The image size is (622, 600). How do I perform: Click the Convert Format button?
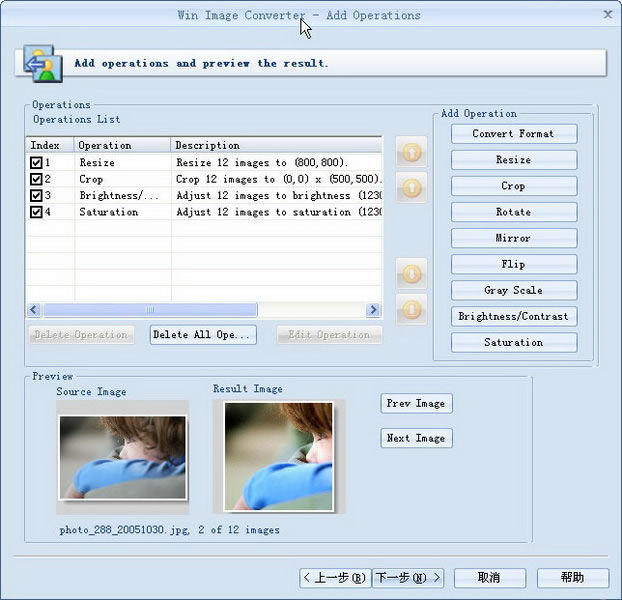click(513, 134)
